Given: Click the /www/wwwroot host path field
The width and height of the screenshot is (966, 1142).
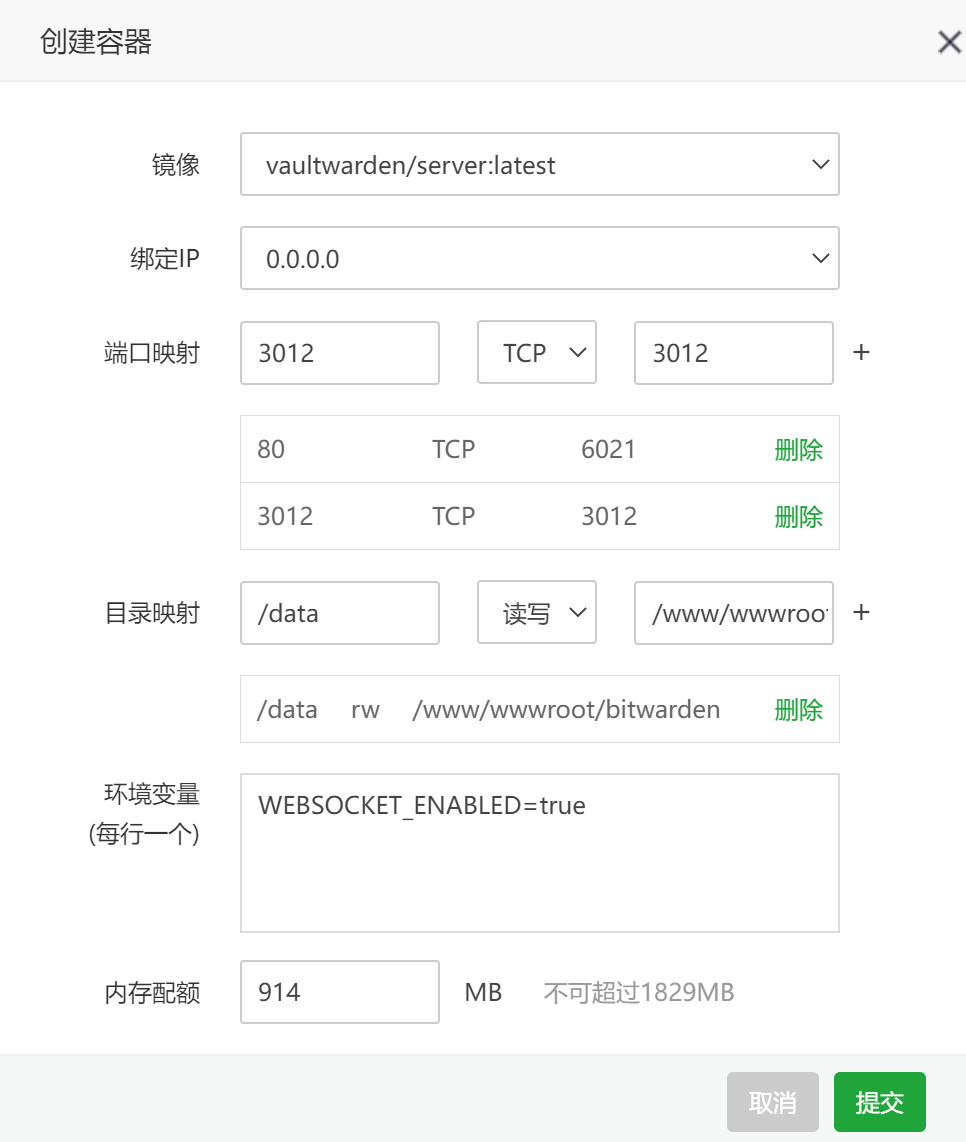Looking at the screenshot, I should (733, 612).
